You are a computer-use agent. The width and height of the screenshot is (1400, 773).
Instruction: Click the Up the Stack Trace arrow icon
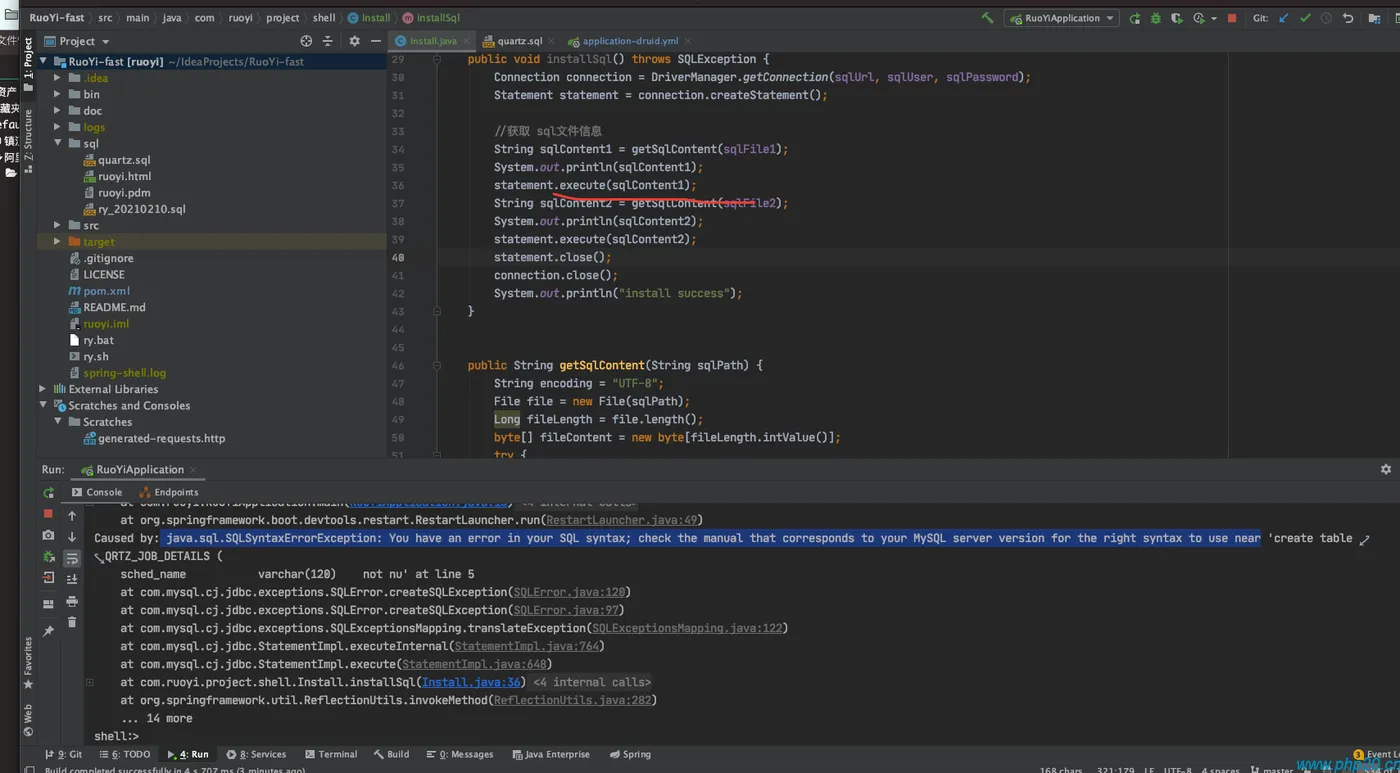pos(72,516)
